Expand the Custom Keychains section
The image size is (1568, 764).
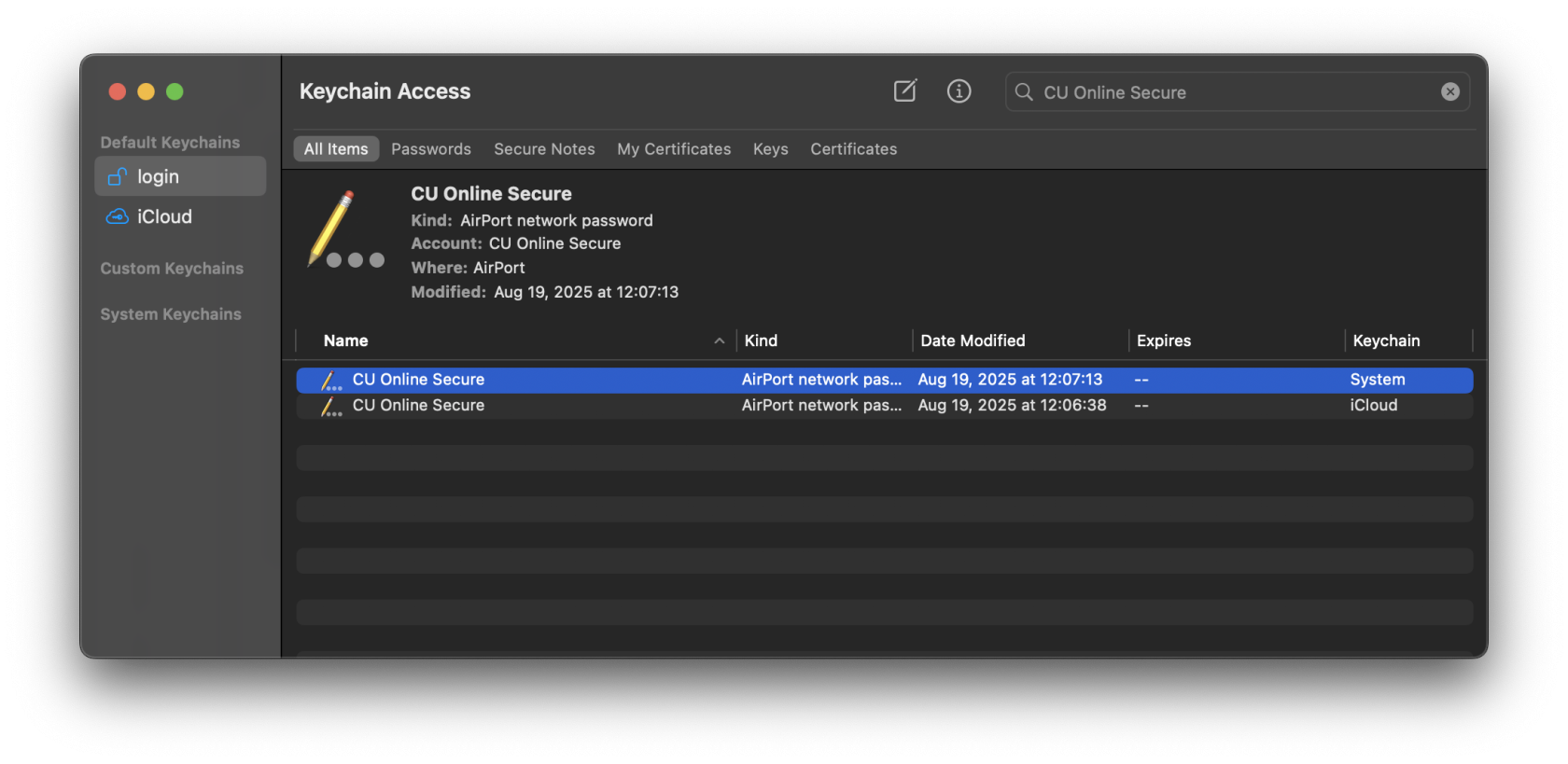[x=172, y=269]
